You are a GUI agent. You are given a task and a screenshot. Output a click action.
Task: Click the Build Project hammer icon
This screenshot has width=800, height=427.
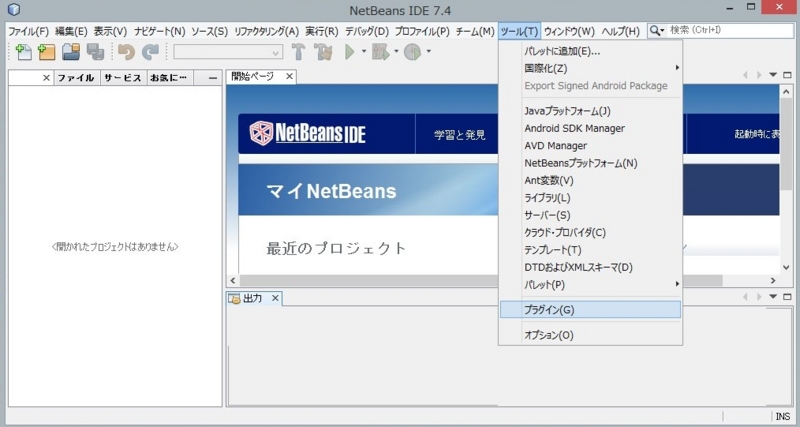(x=298, y=52)
